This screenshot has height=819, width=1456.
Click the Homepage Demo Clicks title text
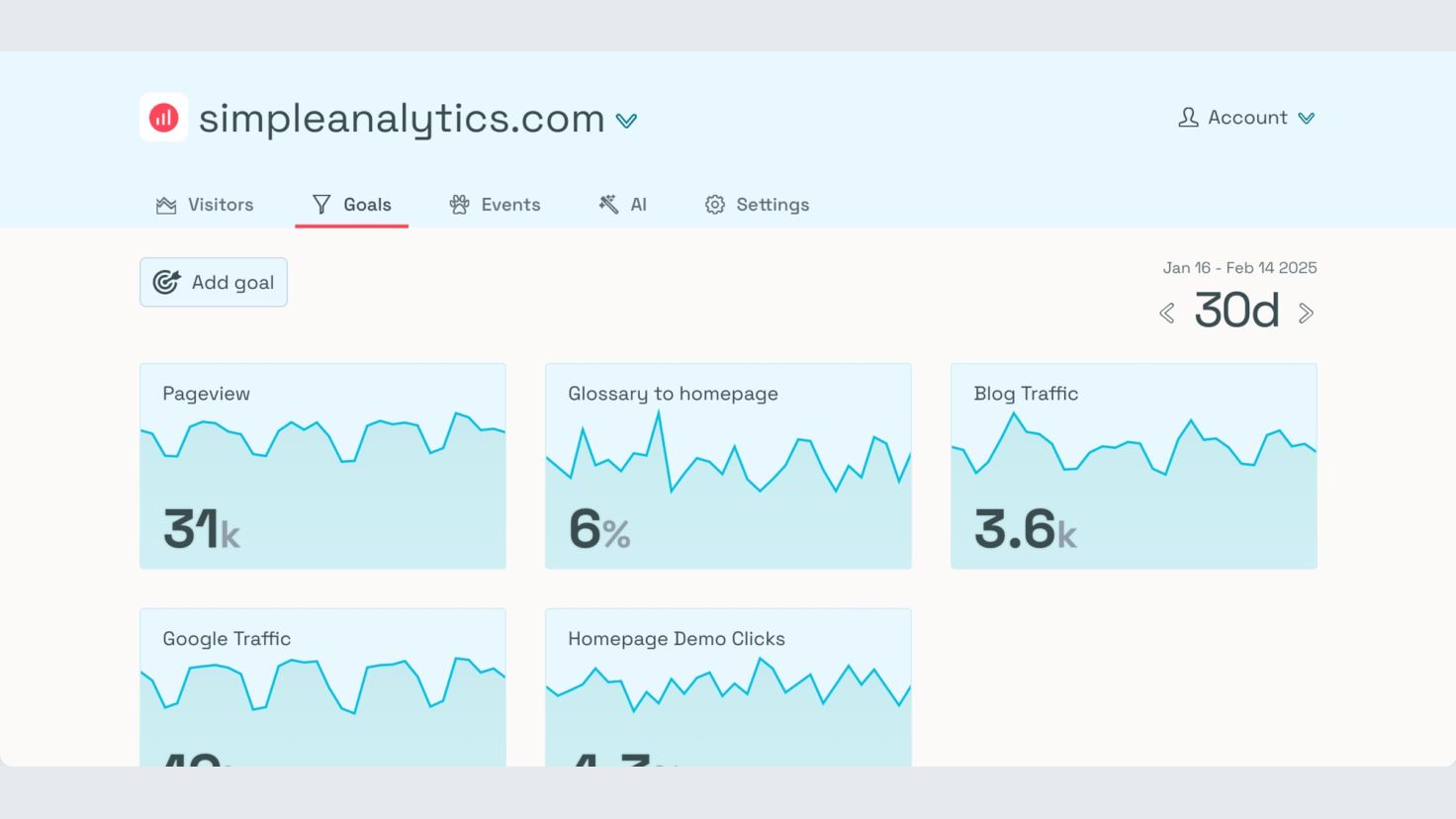point(677,639)
